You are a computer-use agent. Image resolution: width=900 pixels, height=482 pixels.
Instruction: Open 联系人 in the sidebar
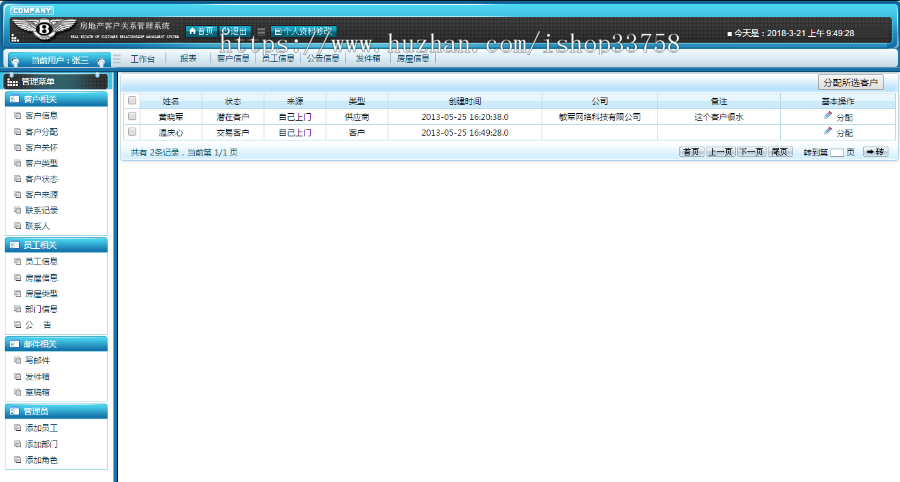(37, 226)
